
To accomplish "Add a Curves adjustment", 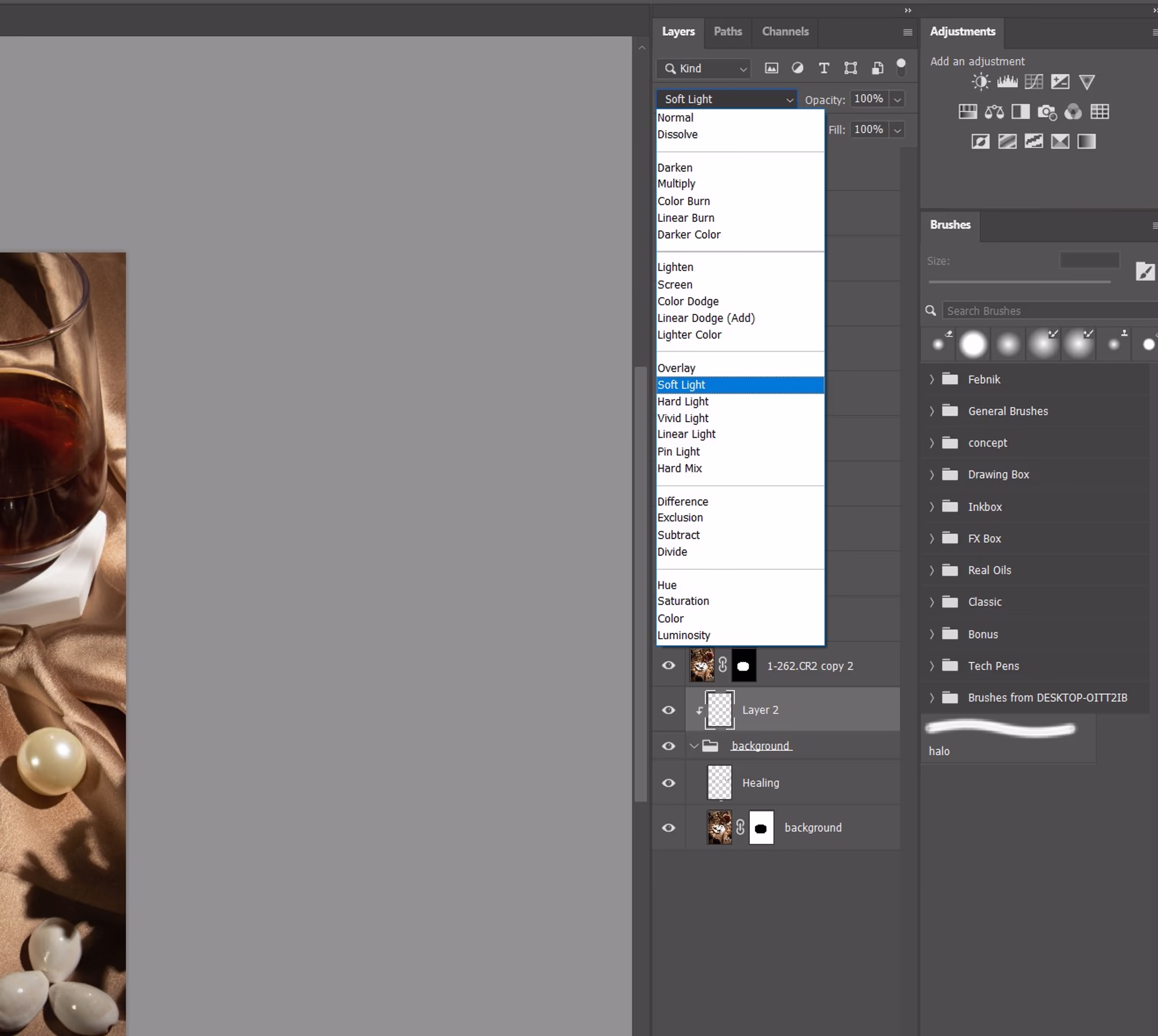I will (x=1034, y=82).
